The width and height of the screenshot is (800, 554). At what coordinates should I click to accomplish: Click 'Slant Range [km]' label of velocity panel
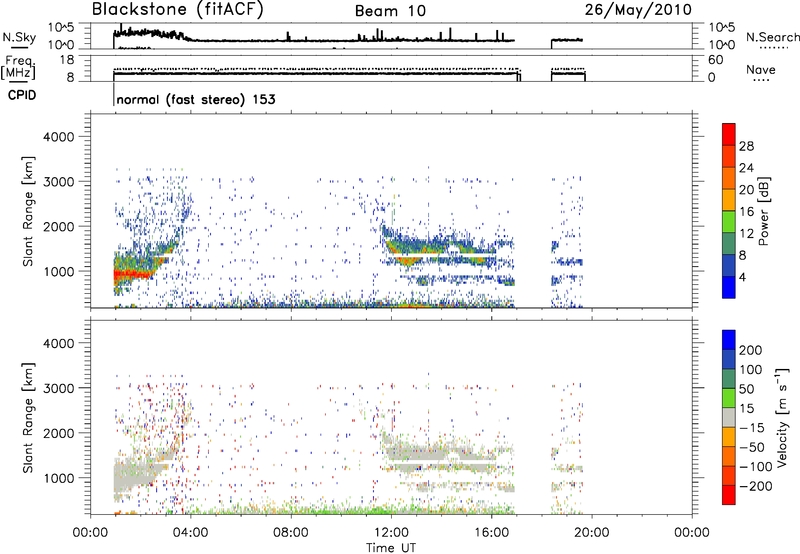[28, 418]
